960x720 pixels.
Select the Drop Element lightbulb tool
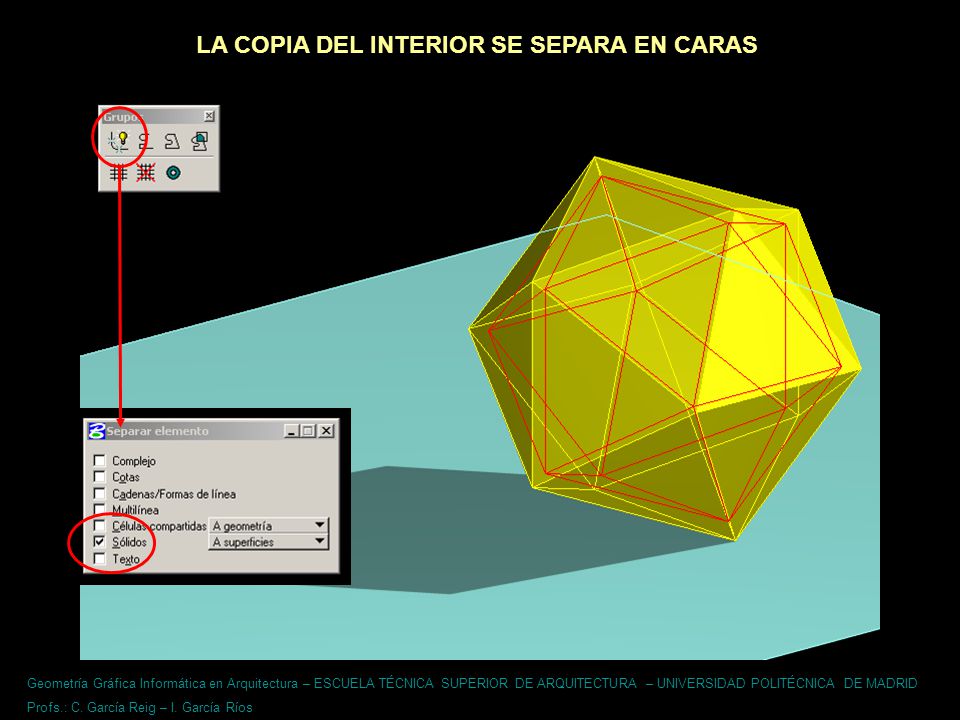118,141
